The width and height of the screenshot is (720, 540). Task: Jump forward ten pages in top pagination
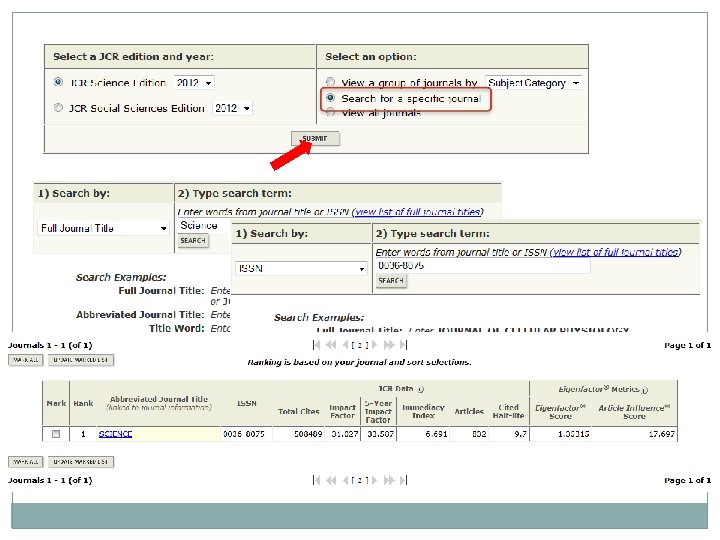pos(389,344)
